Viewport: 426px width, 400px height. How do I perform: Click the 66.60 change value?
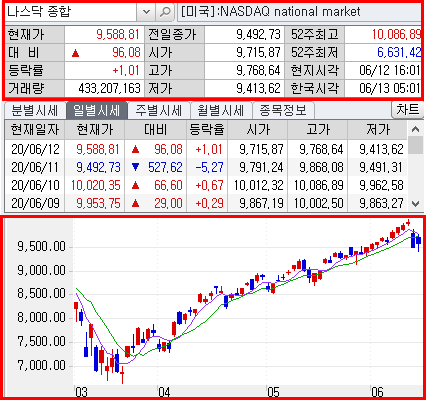pyautogui.click(x=168, y=185)
